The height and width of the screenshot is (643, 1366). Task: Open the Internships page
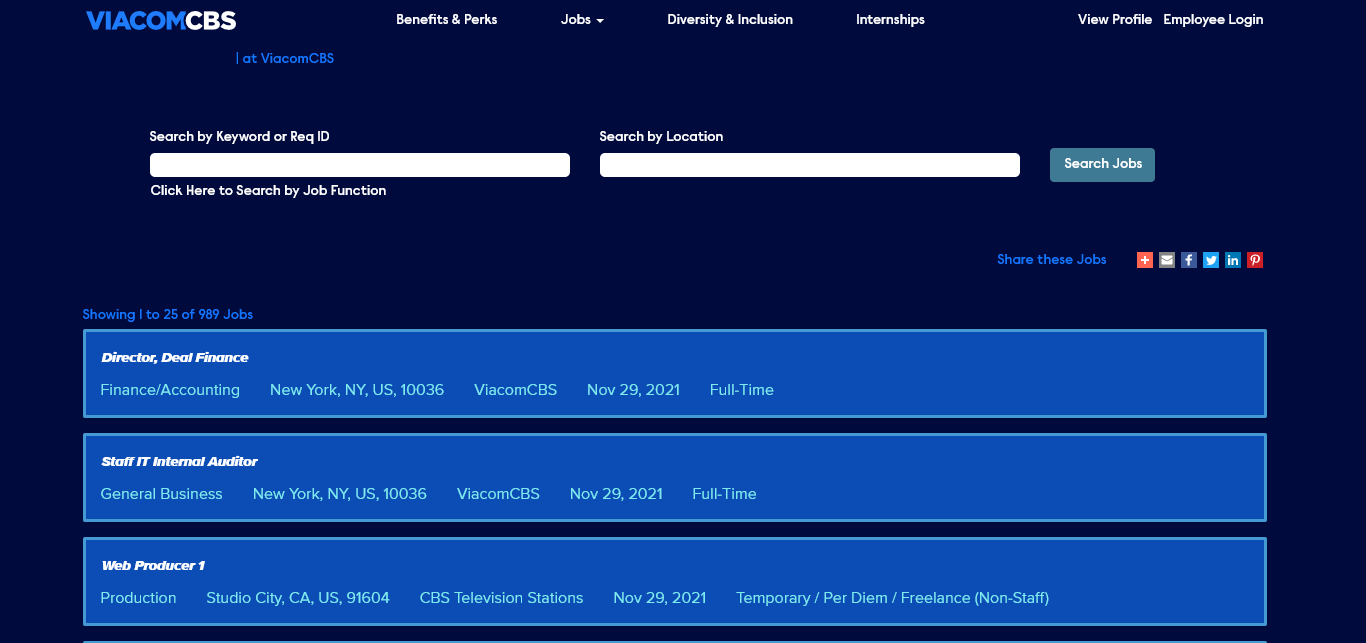click(890, 20)
